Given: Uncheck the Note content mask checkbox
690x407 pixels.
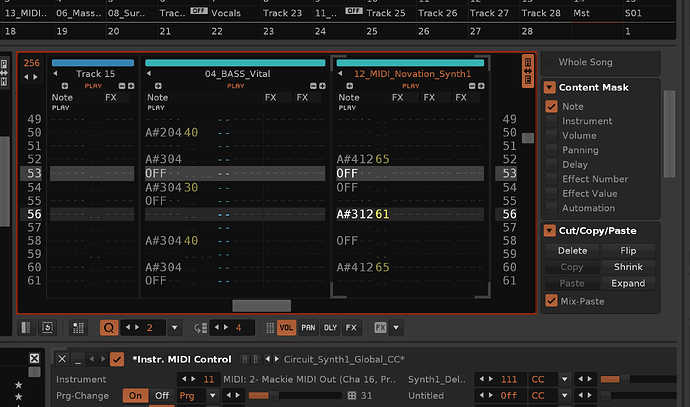Looking at the screenshot, I should pyautogui.click(x=551, y=106).
